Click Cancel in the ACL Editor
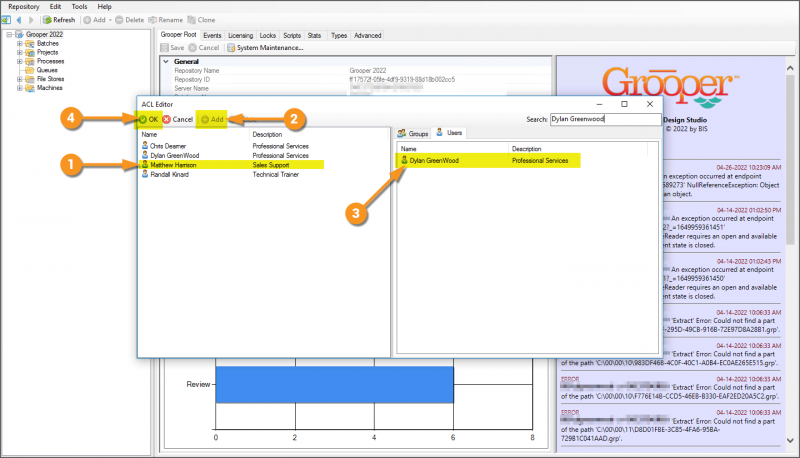800x458 pixels. coord(178,119)
